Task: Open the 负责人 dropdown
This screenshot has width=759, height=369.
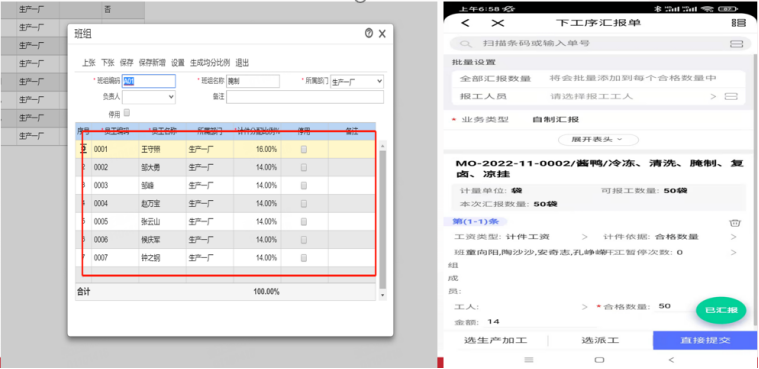Action: tap(149, 97)
